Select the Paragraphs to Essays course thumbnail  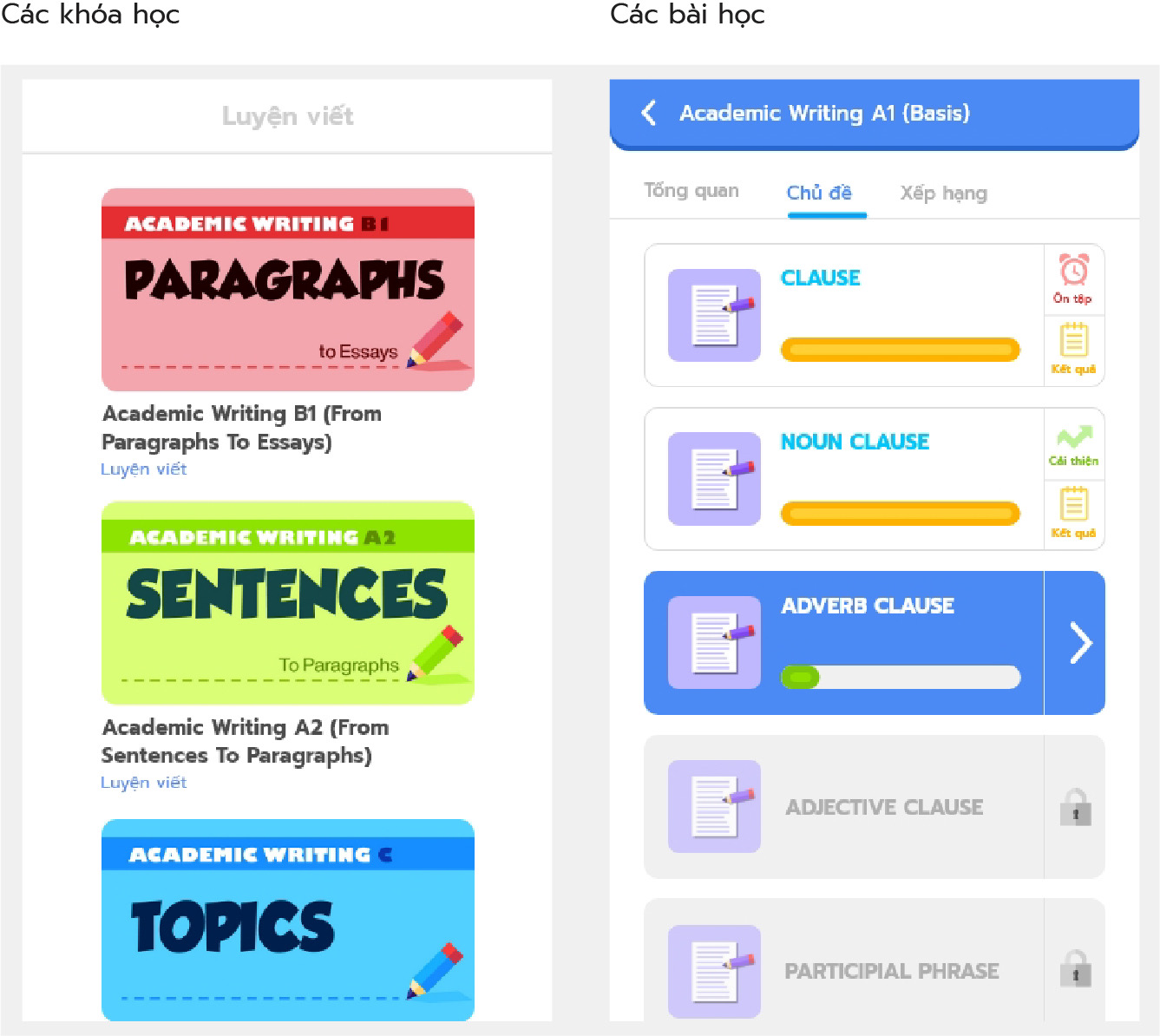pos(288,290)
